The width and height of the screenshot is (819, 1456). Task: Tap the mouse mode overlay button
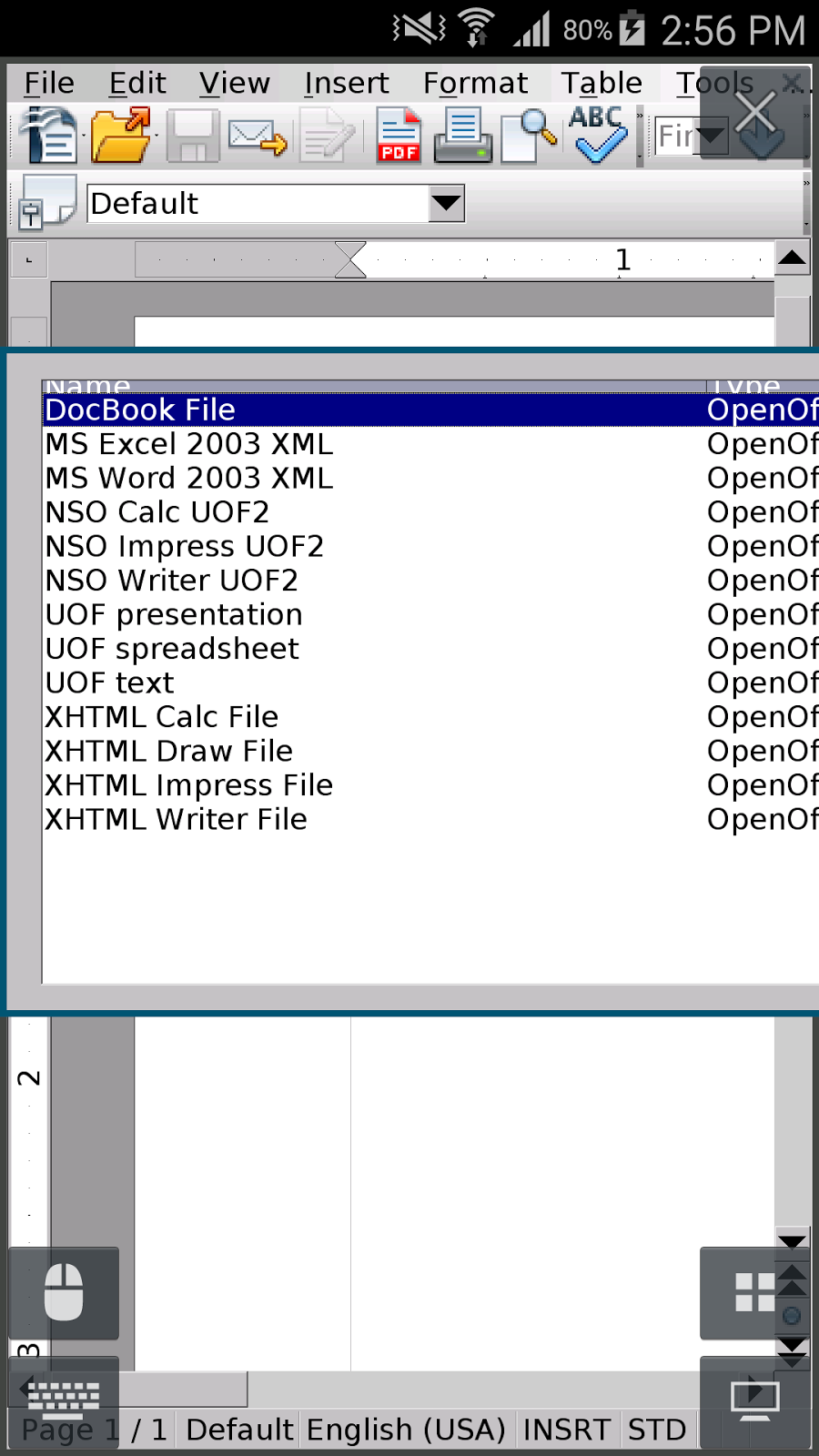64,1293
